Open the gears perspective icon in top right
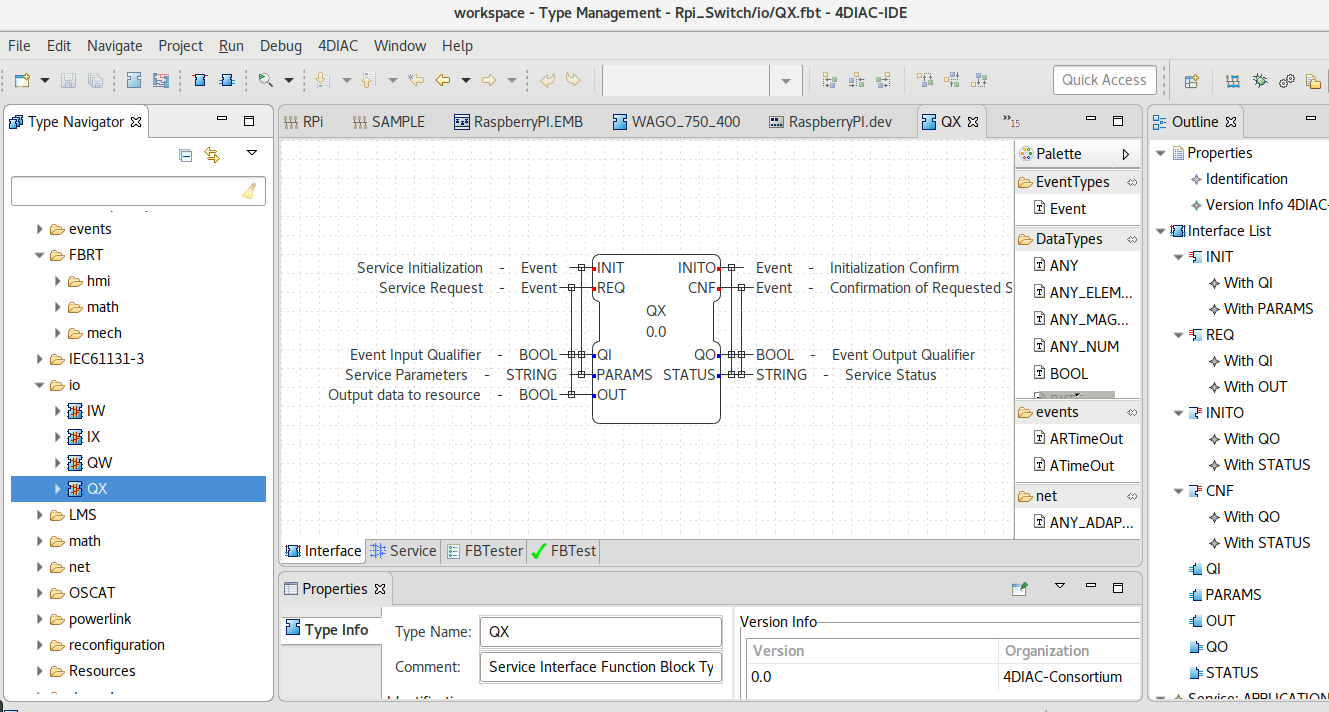 coord(1287,80)
